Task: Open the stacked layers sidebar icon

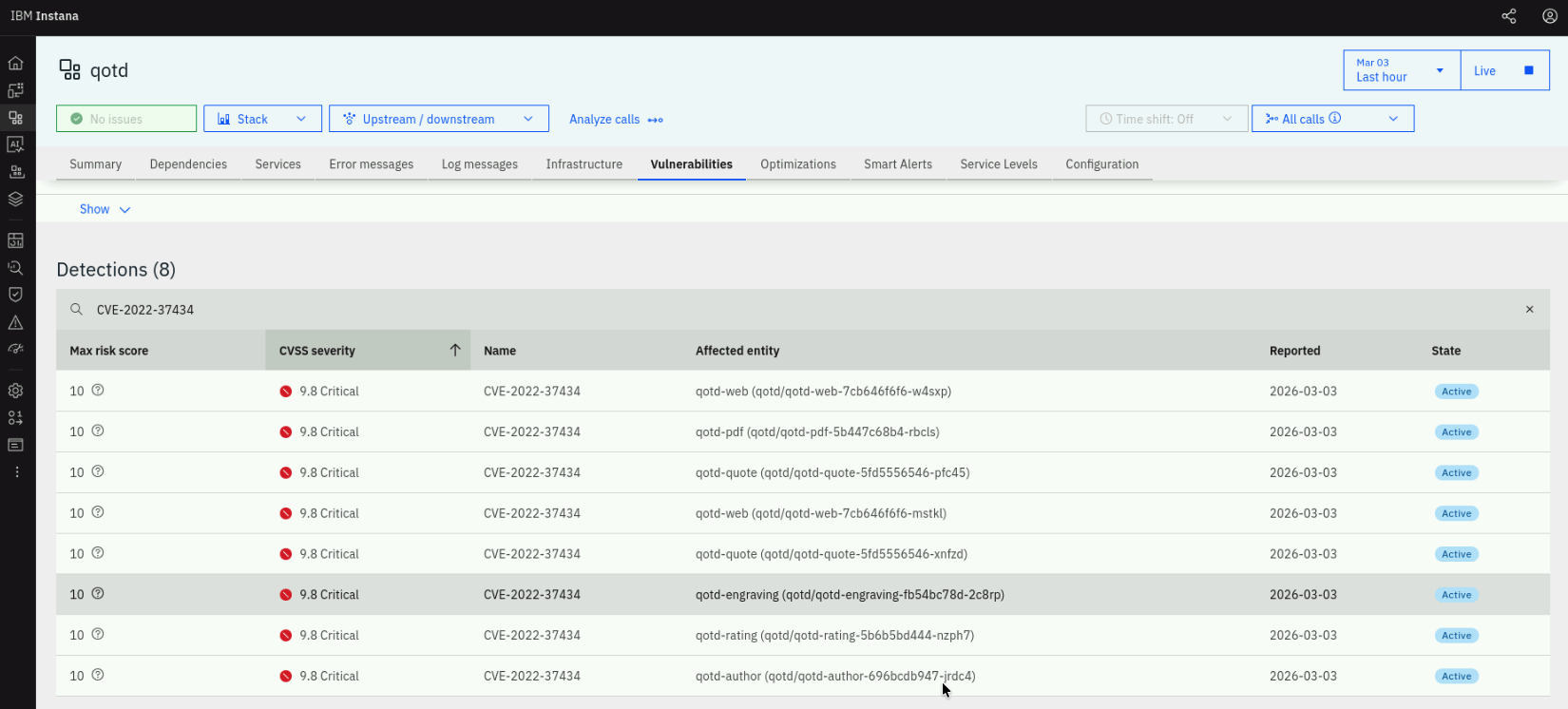Action: [15, 200]
